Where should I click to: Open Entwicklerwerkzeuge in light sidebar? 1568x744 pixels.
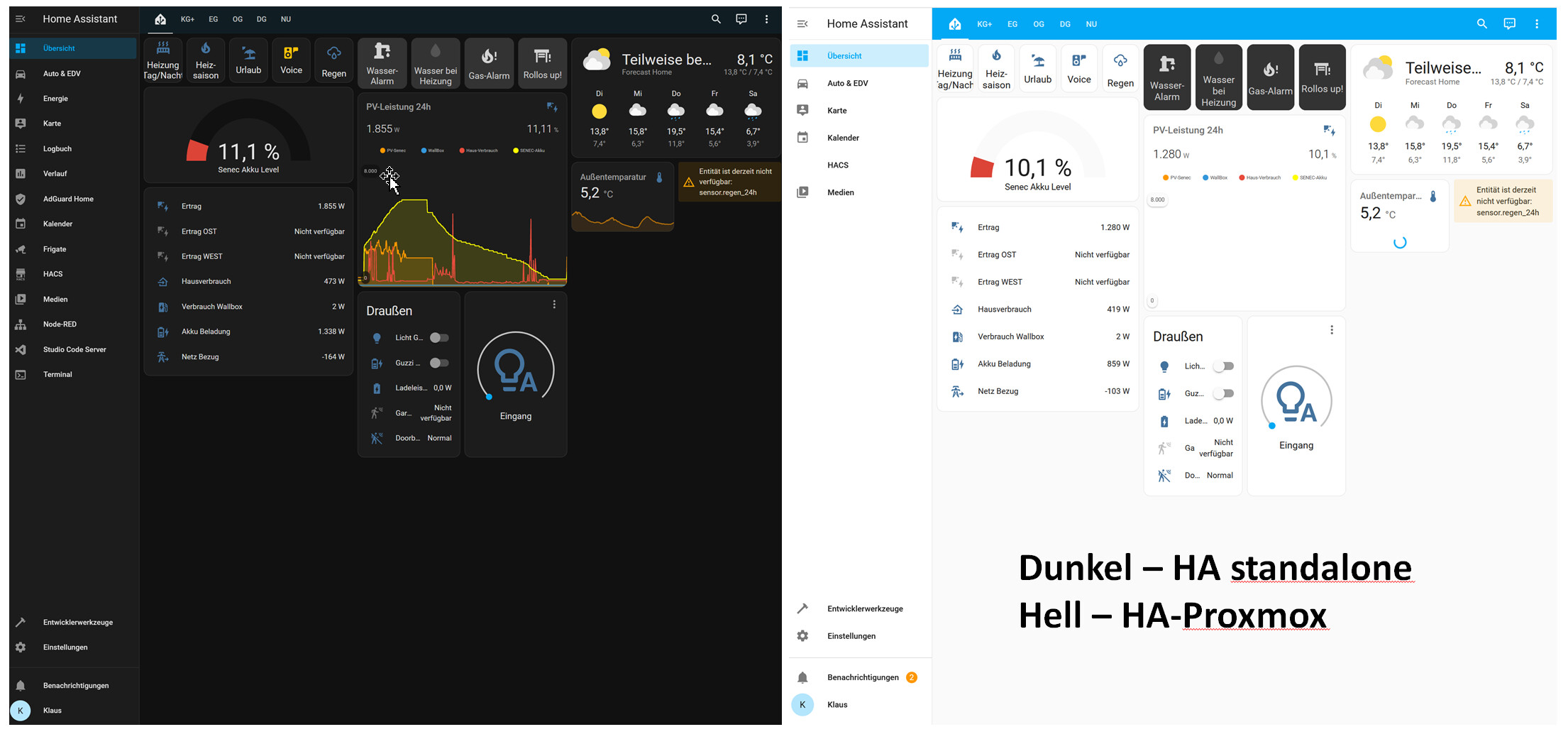[x=859, y=608]
